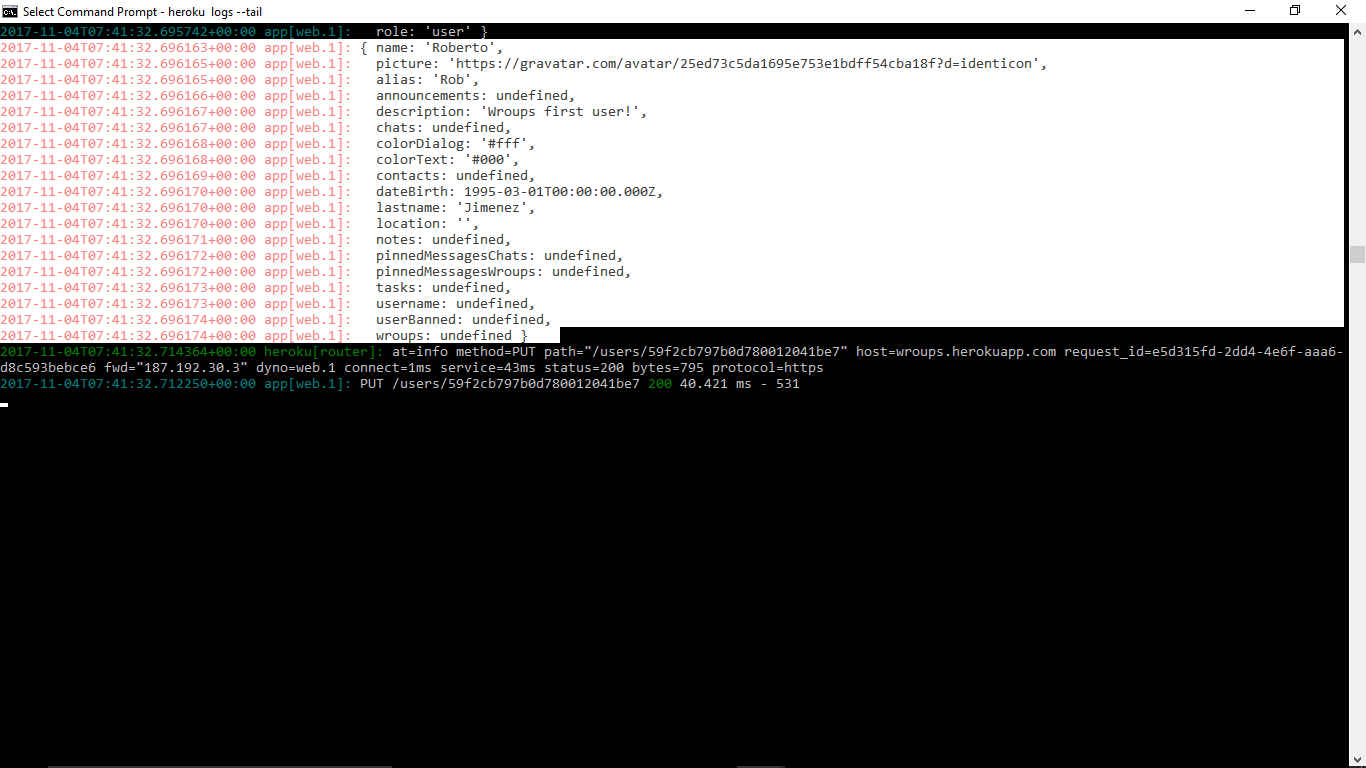Click the text 'method=PUT' in router line
1366x768 pixels.
pyautogui.click(x=495, y=352)
